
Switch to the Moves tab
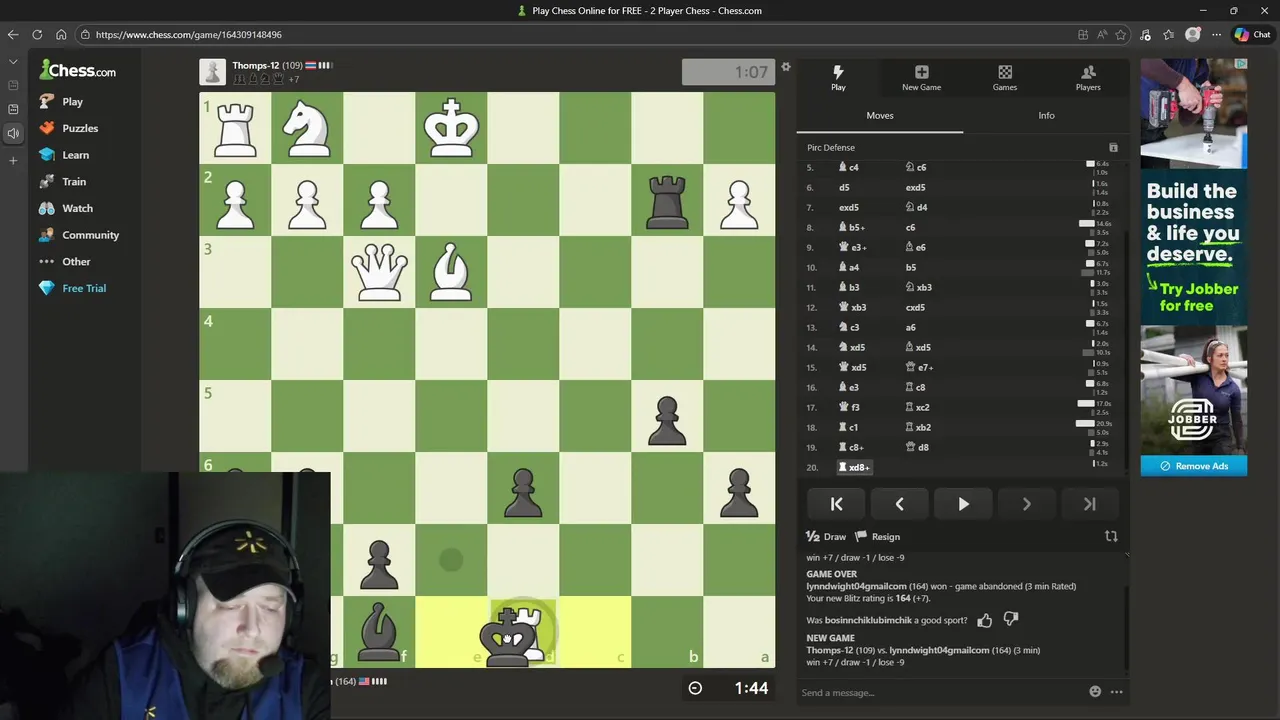pos(880,115)
